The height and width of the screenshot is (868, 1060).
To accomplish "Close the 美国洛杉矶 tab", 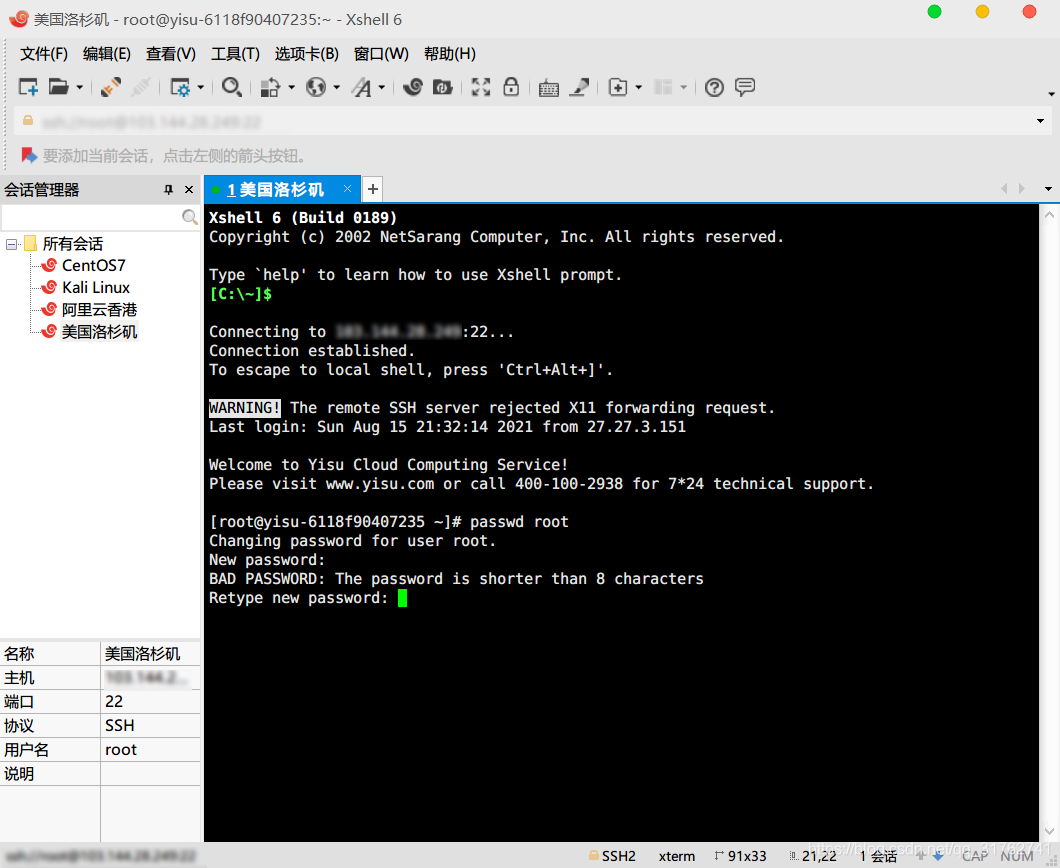I will tap(347, 189).
